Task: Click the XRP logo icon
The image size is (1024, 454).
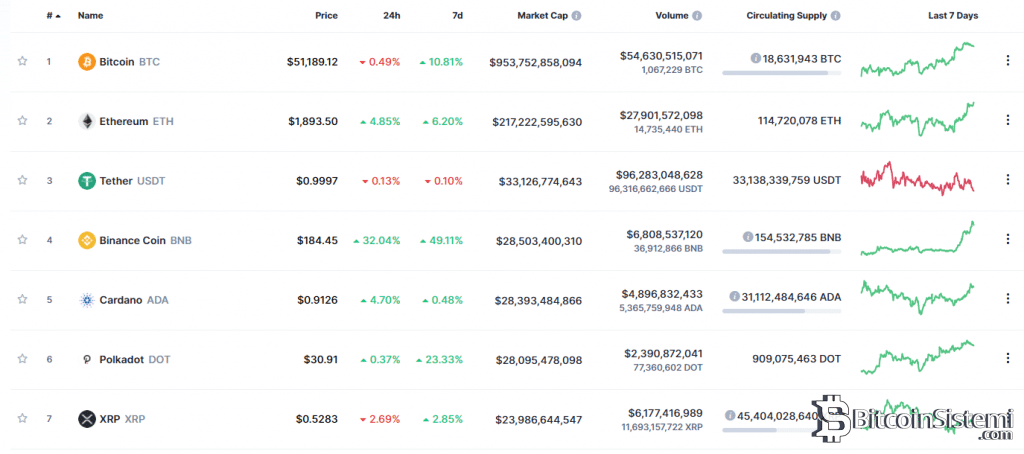Action: tap(87, 419)
